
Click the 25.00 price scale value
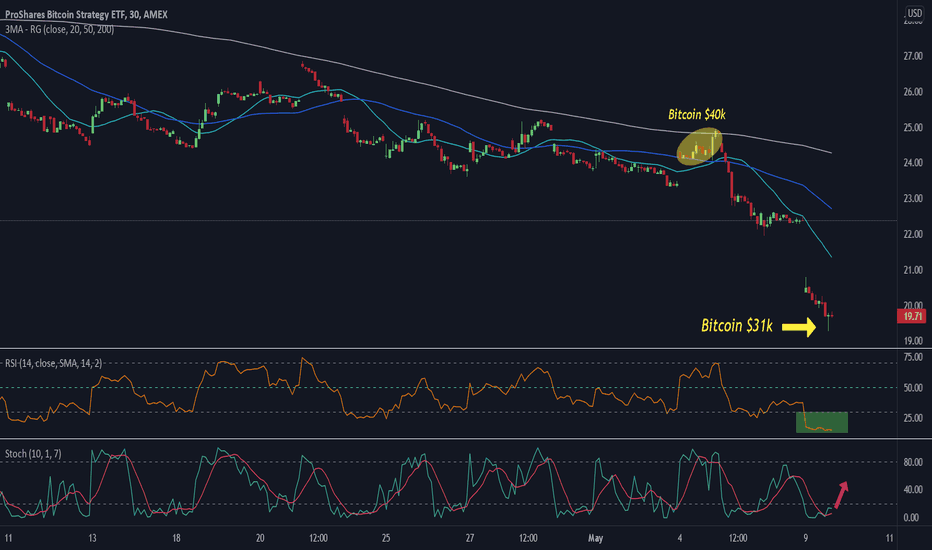[x=912, y=127]
